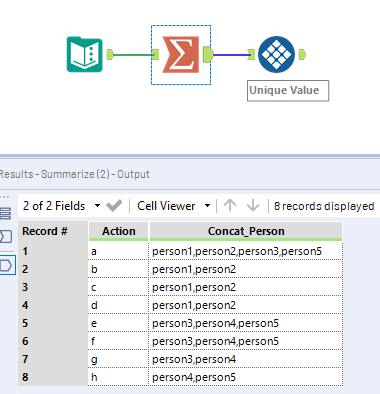Select Concat_Person cell in row for action c

tap(246, 287)
